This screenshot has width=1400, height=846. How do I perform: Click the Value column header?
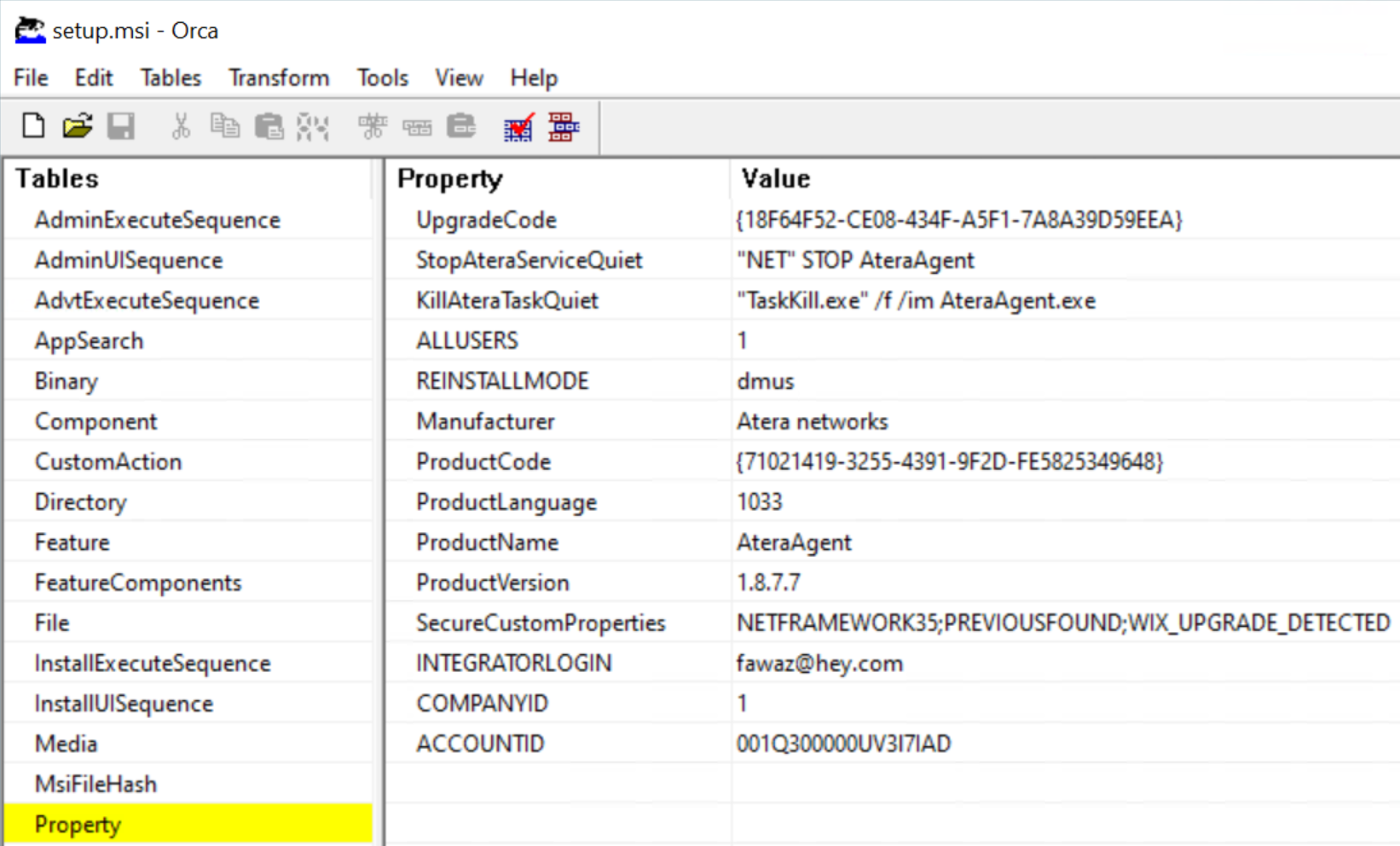coord(774,178)
